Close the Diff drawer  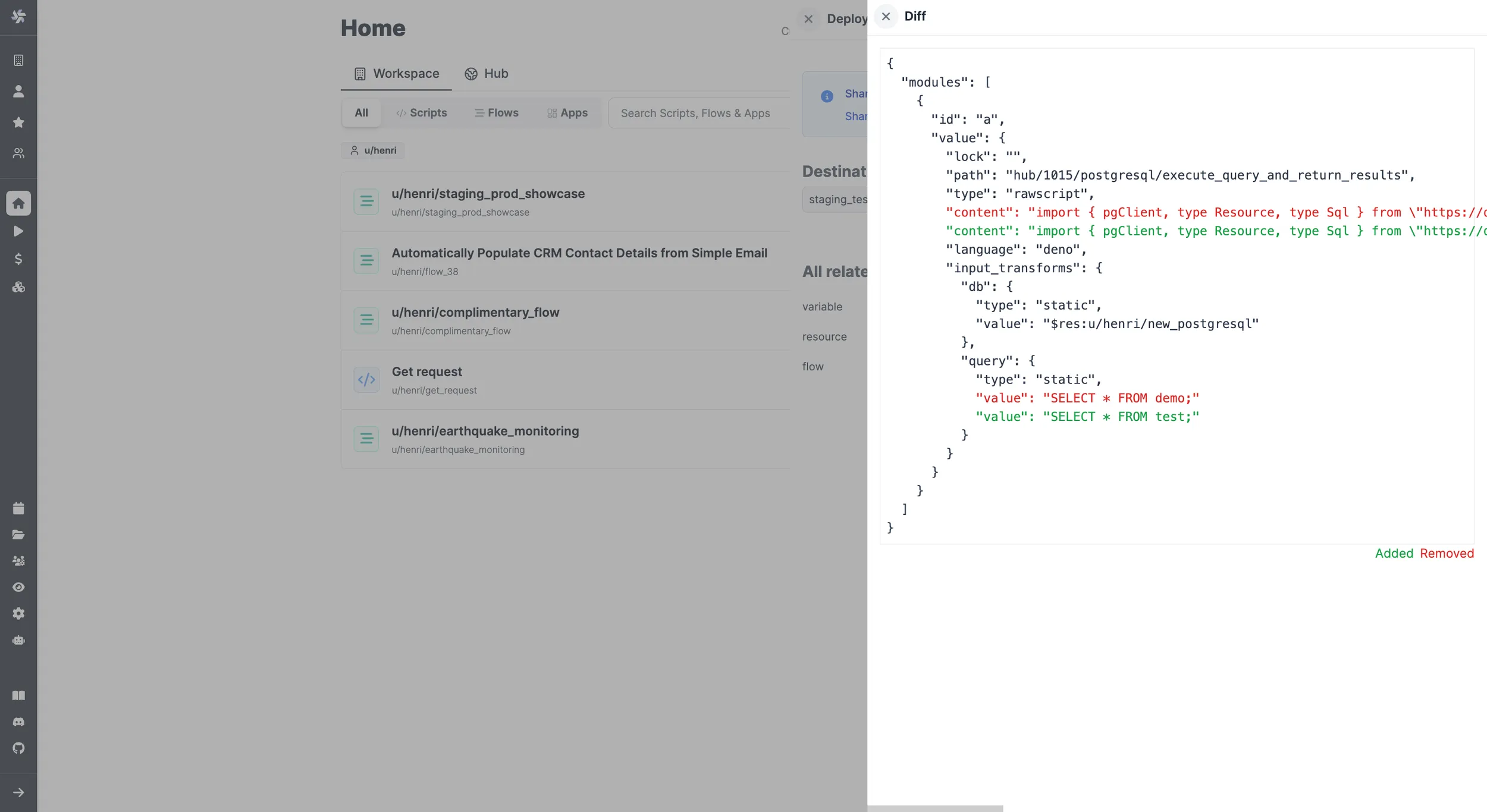[x=886, y=17]
